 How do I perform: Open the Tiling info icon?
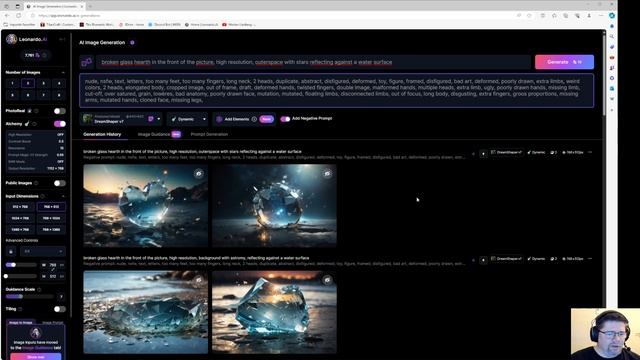click(x=20, y=309)
